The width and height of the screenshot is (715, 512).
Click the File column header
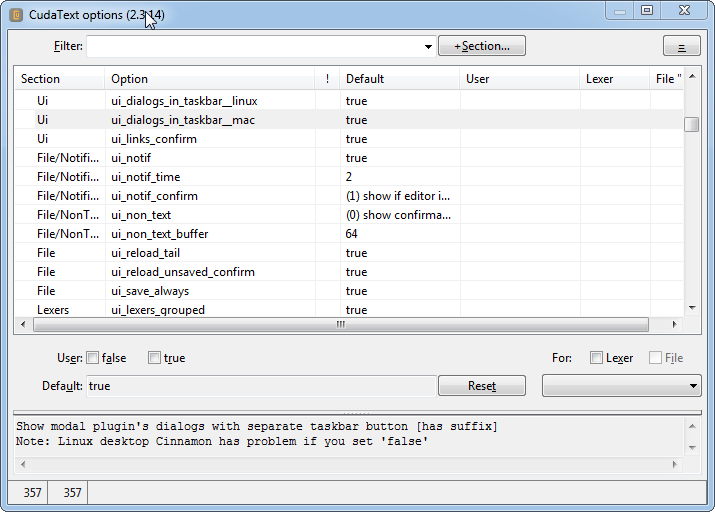click(x=666, y=79)
